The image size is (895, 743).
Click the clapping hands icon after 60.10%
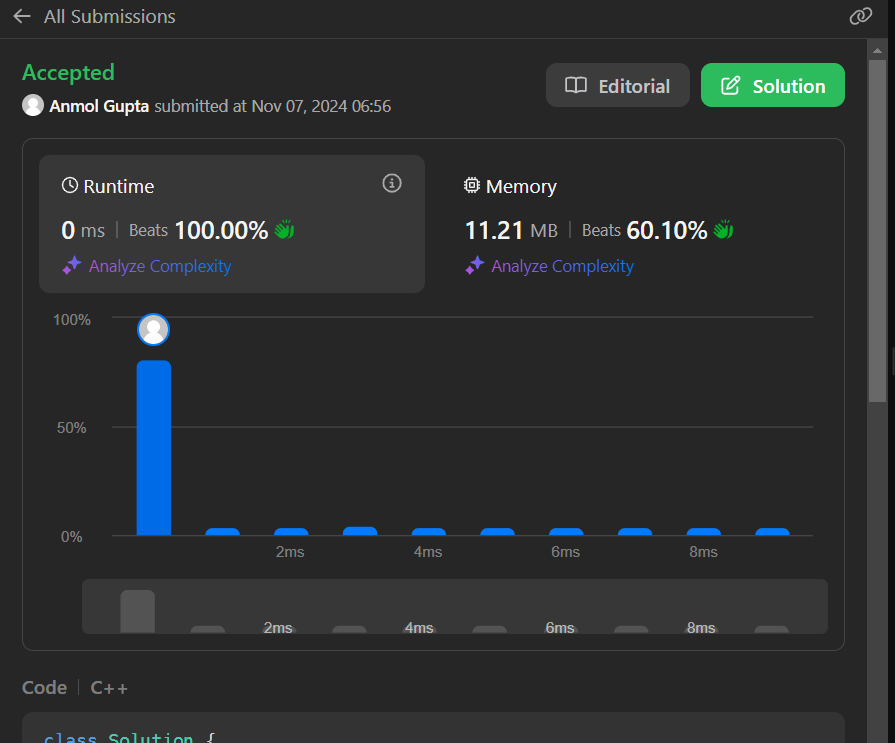723,230
